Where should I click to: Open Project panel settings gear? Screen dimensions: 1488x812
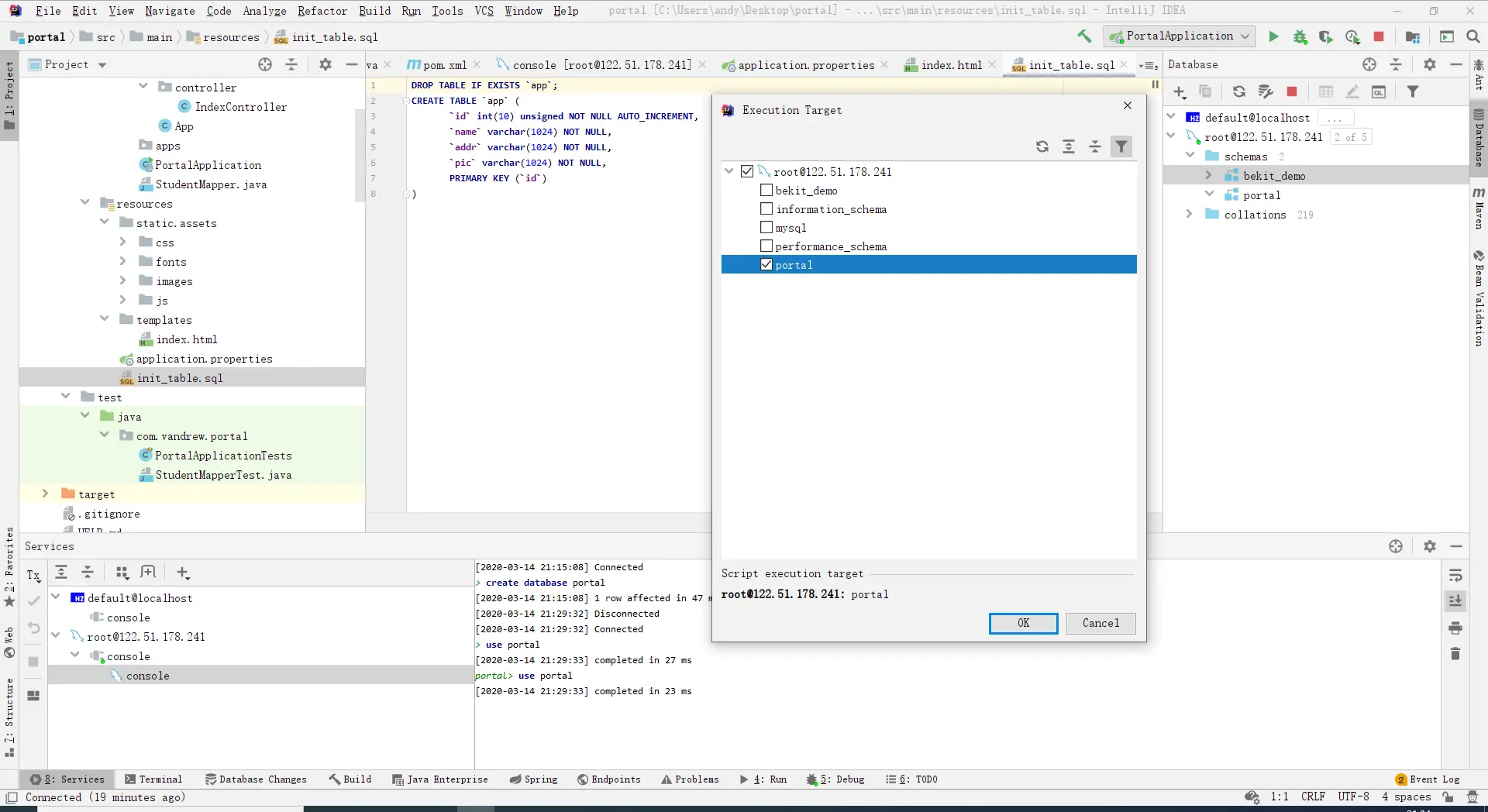point(325,64)
